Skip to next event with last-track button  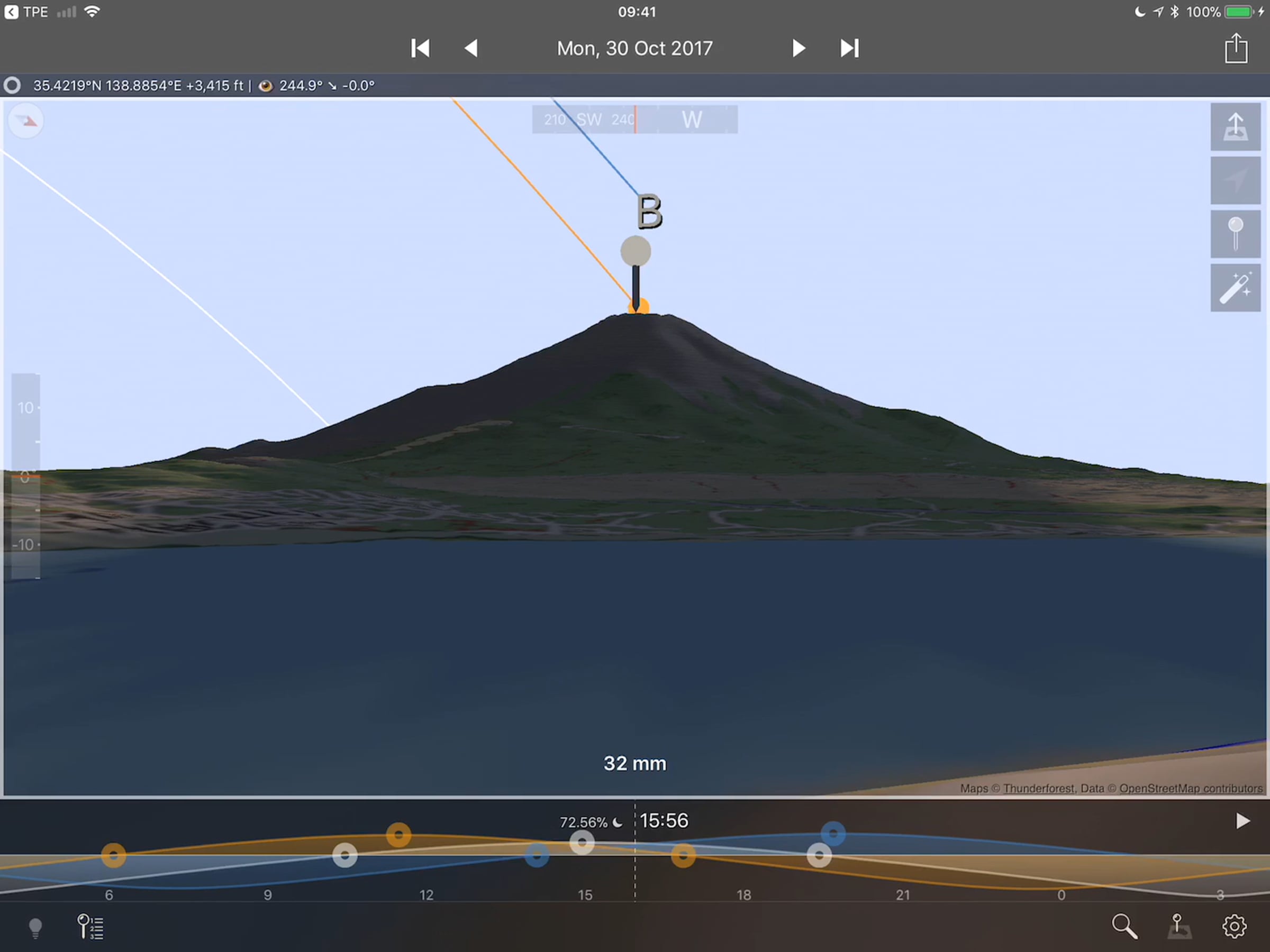click(850, 48)
